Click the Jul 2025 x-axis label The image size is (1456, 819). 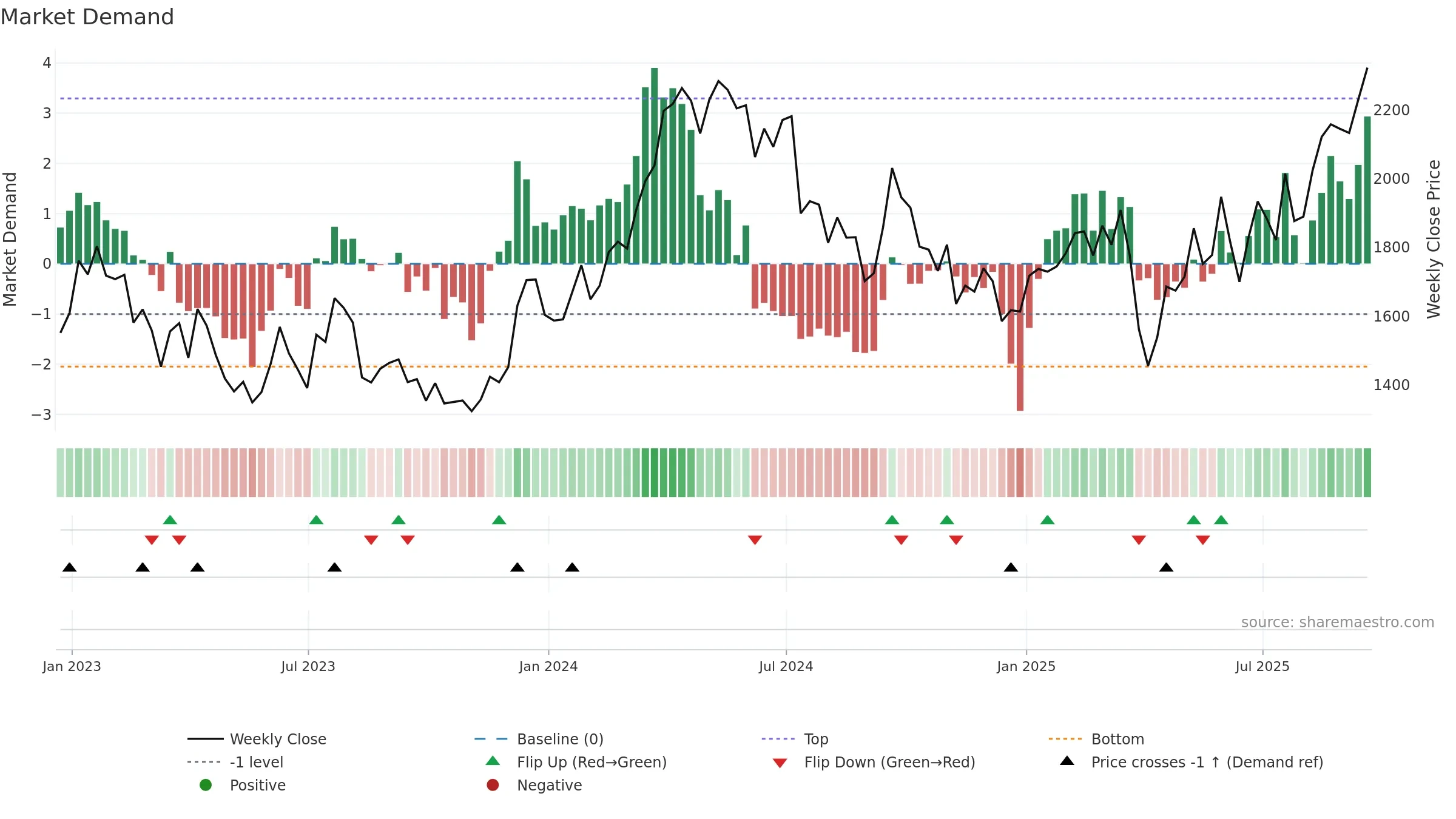[1262, 666]
